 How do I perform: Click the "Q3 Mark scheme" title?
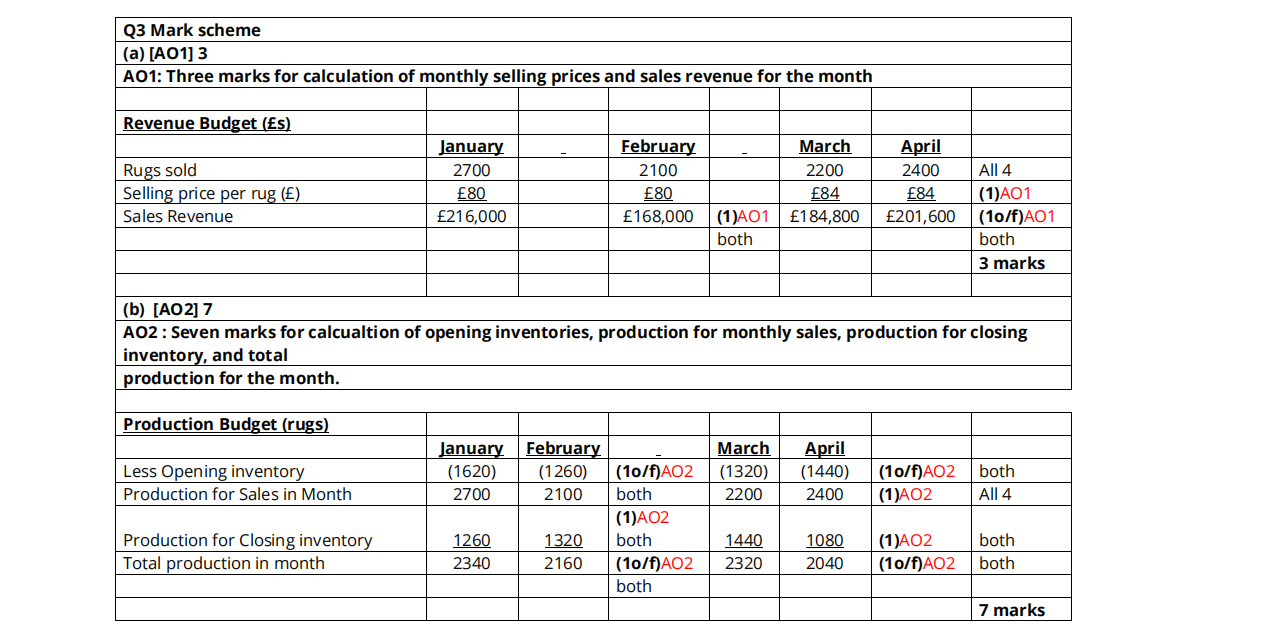point(192,30)
